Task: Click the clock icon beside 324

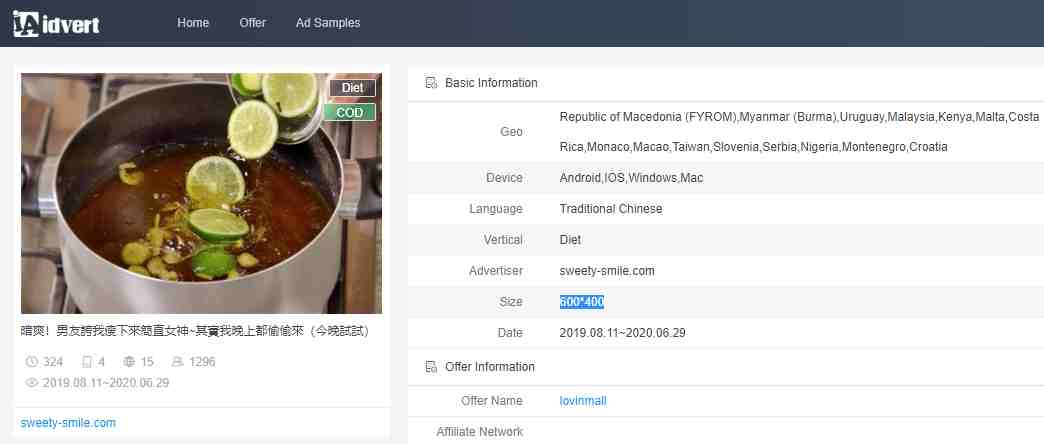Action: coord(32,362)
